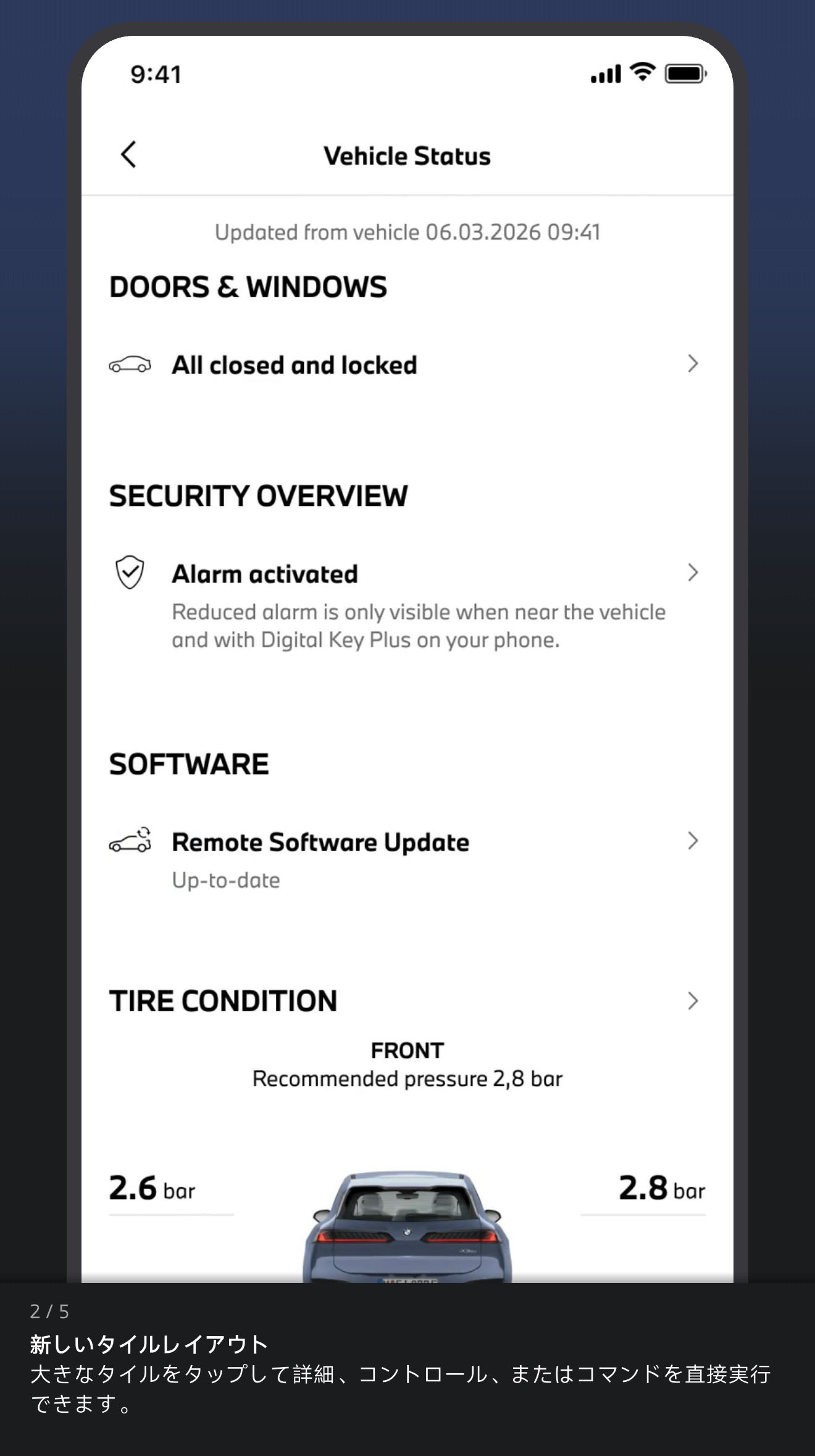Open Tire Condition chevron arrow
The image size is (815, 1456).
pos(693,1001)
